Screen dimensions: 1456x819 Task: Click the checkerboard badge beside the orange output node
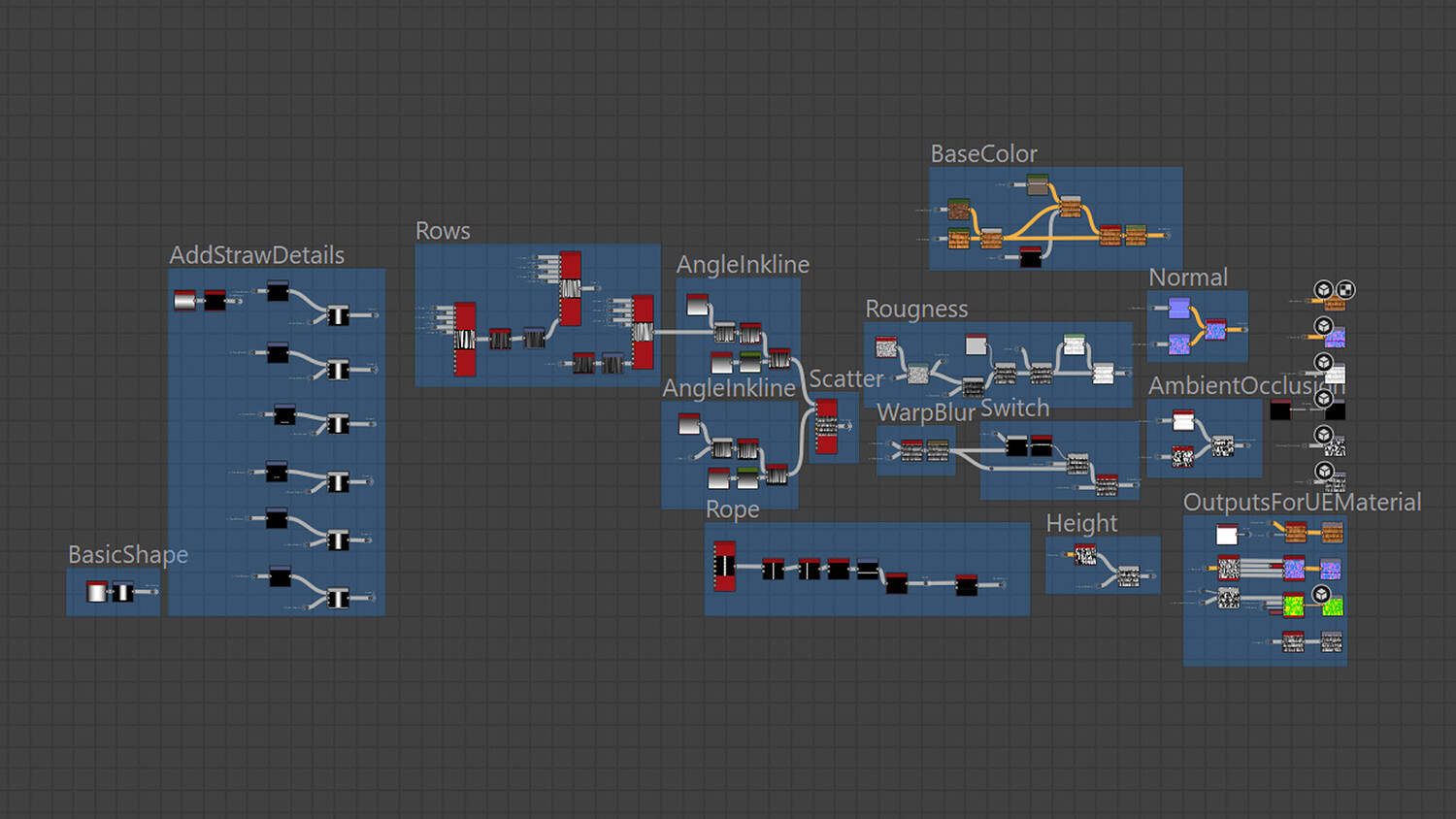[x=1345, y=289]
